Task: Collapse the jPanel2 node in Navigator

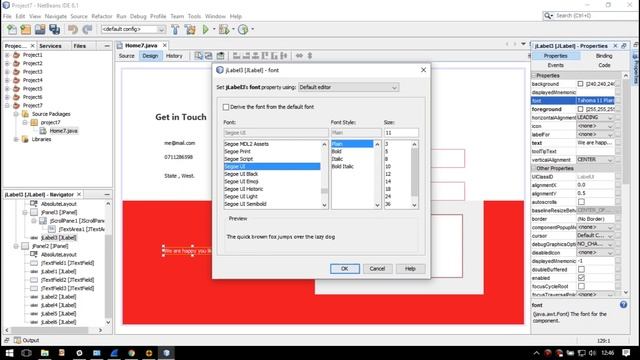Action: pos(16,246)
